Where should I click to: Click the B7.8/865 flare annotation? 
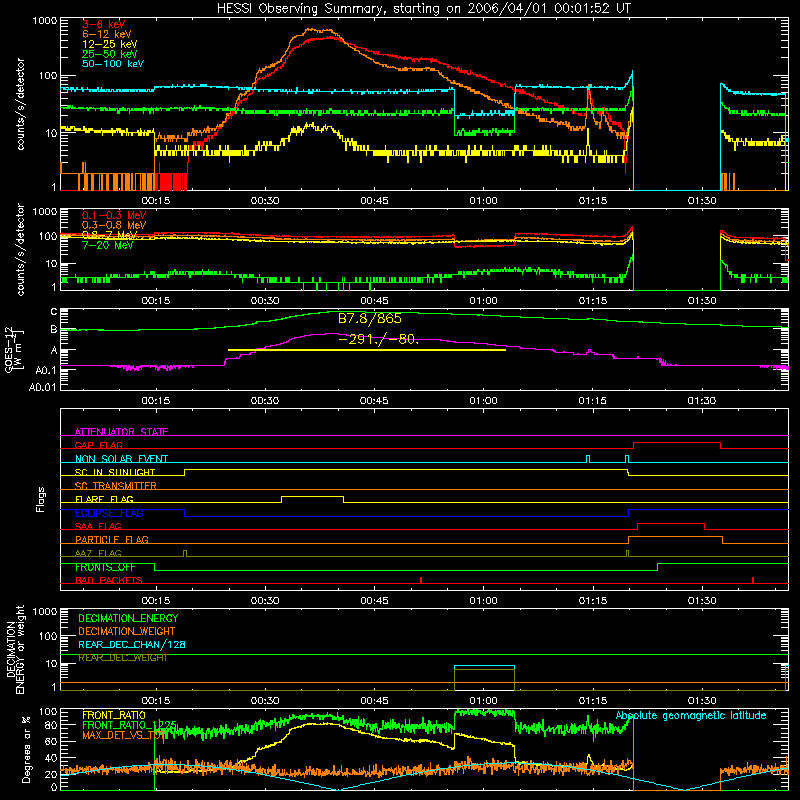(x=370, y=319)
